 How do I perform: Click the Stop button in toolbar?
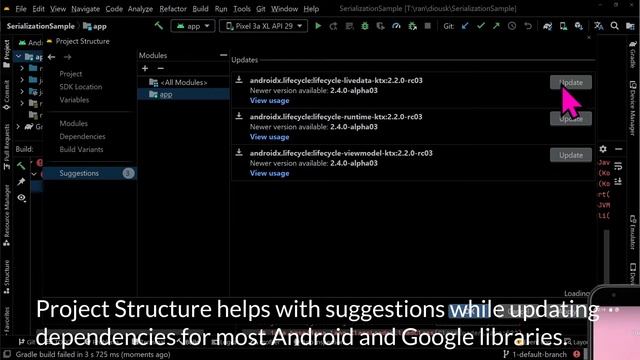(x=427, y=26)
